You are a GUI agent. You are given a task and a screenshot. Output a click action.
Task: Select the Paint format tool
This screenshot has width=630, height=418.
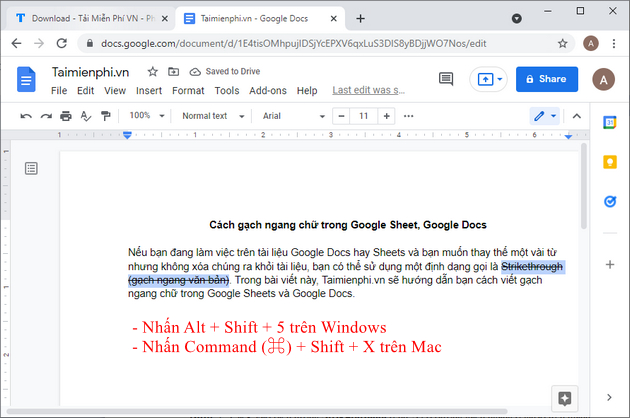[106, 116]
